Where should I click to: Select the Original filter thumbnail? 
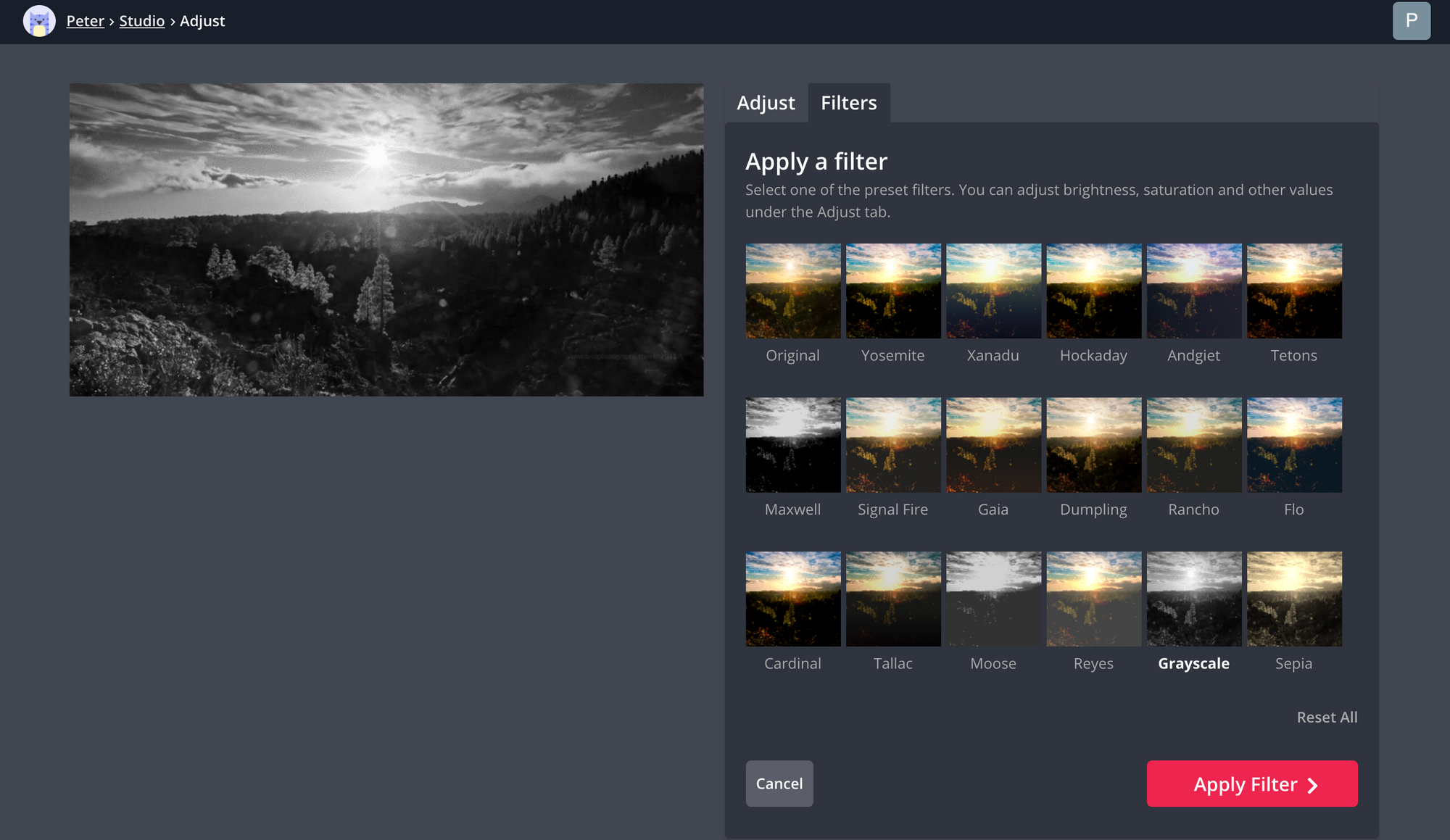[793, 291]
